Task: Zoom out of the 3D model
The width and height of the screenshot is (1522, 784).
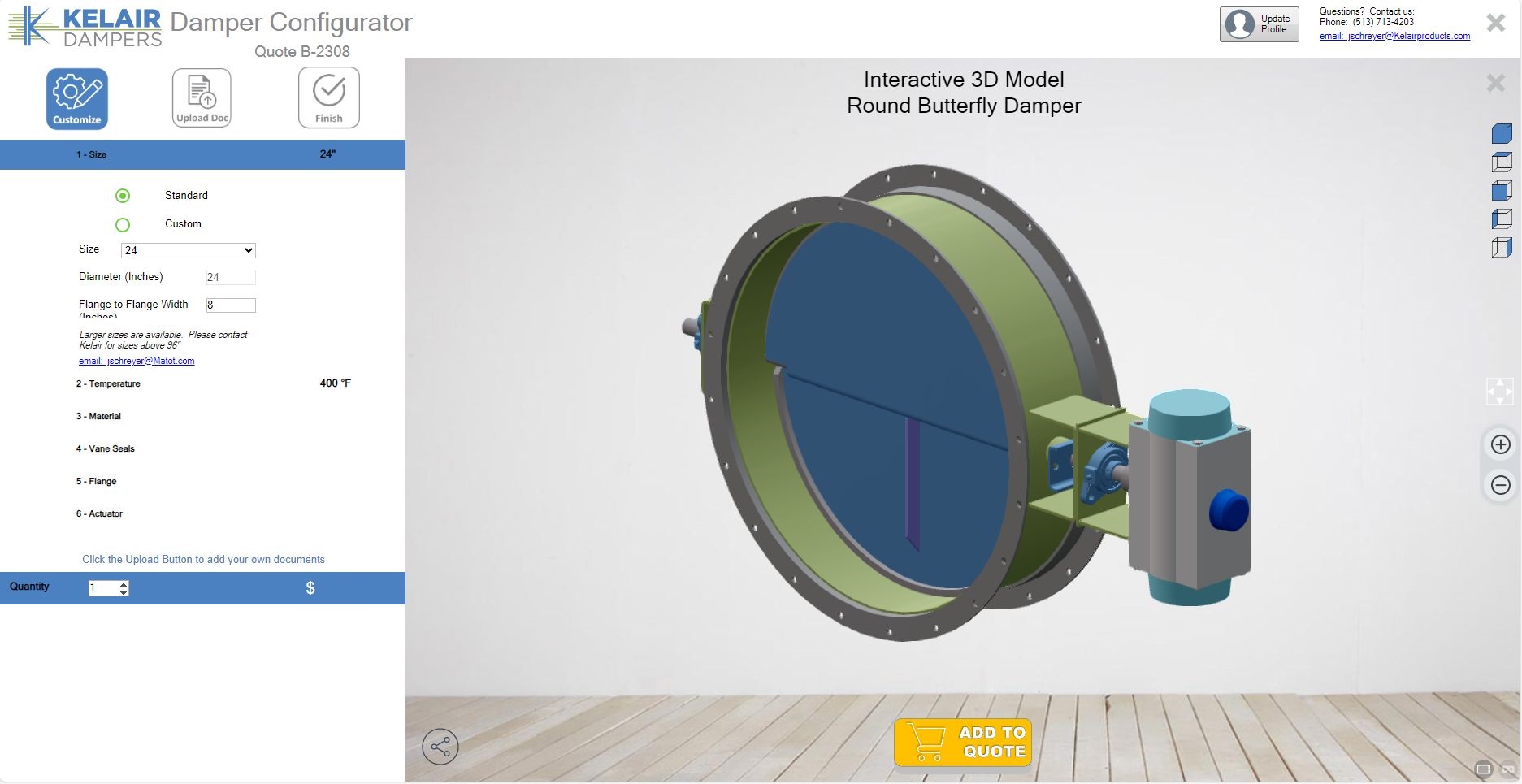Action: coord(1500,485)
